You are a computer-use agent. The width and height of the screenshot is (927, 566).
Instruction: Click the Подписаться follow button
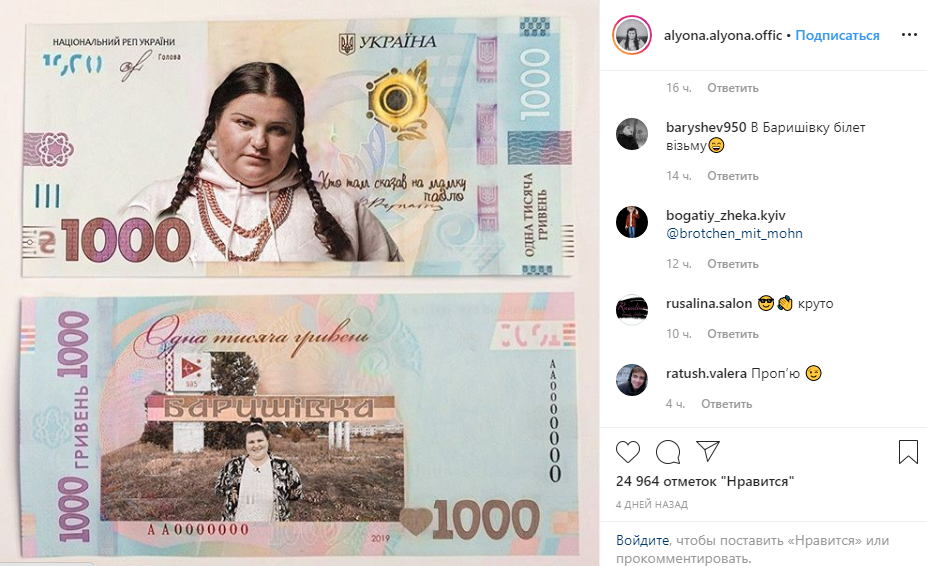coord(837,35)
